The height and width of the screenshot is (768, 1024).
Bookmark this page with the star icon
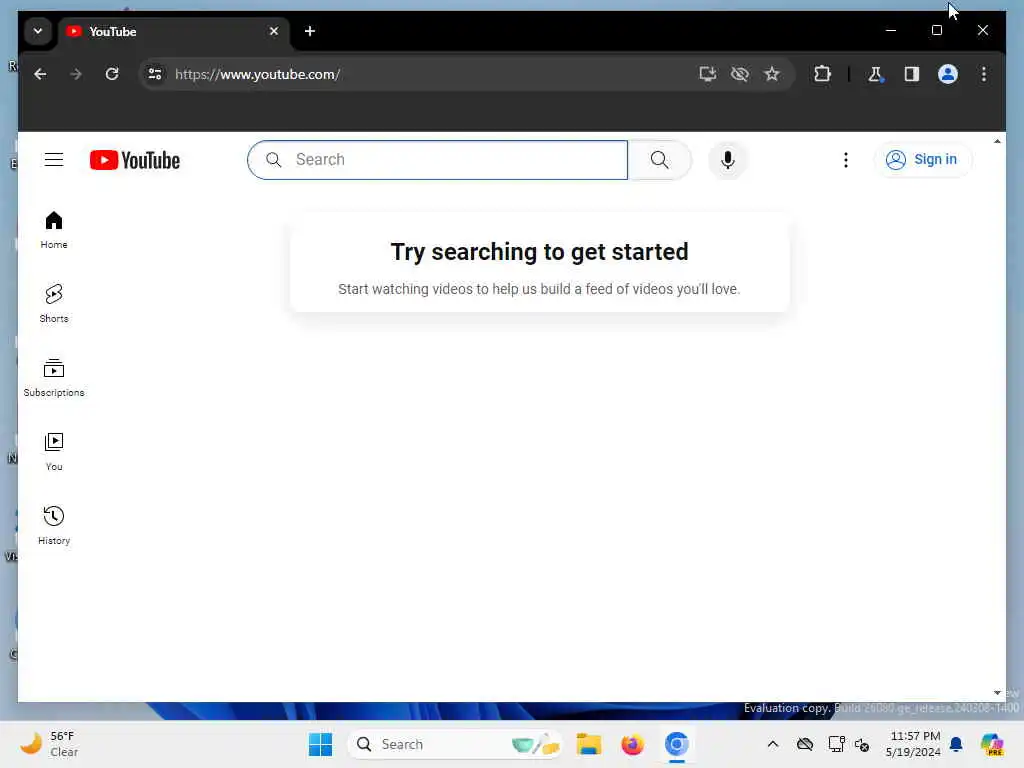coord(772,74)
